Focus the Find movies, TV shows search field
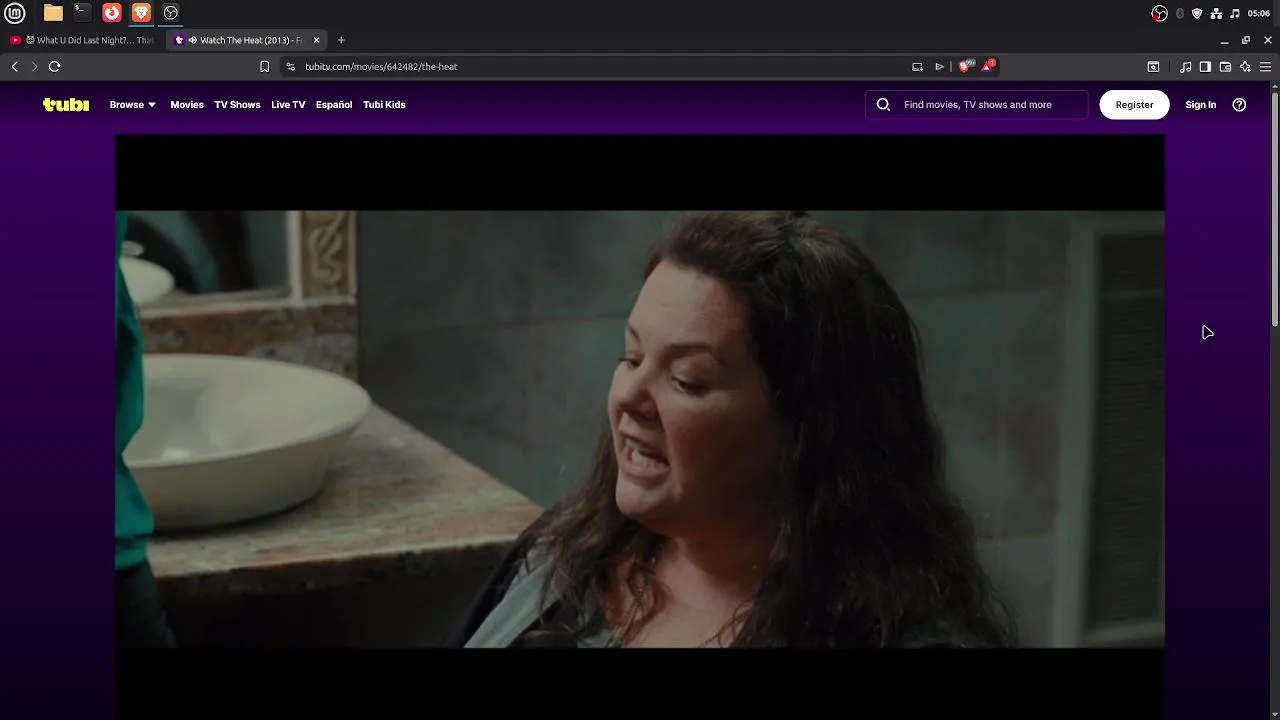 [977, 104]
